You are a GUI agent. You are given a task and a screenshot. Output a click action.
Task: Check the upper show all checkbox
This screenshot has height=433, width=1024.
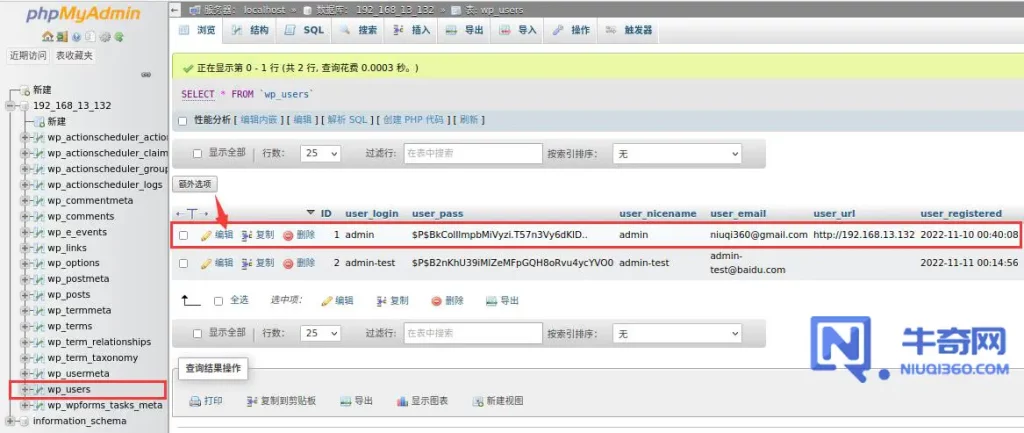197,153
